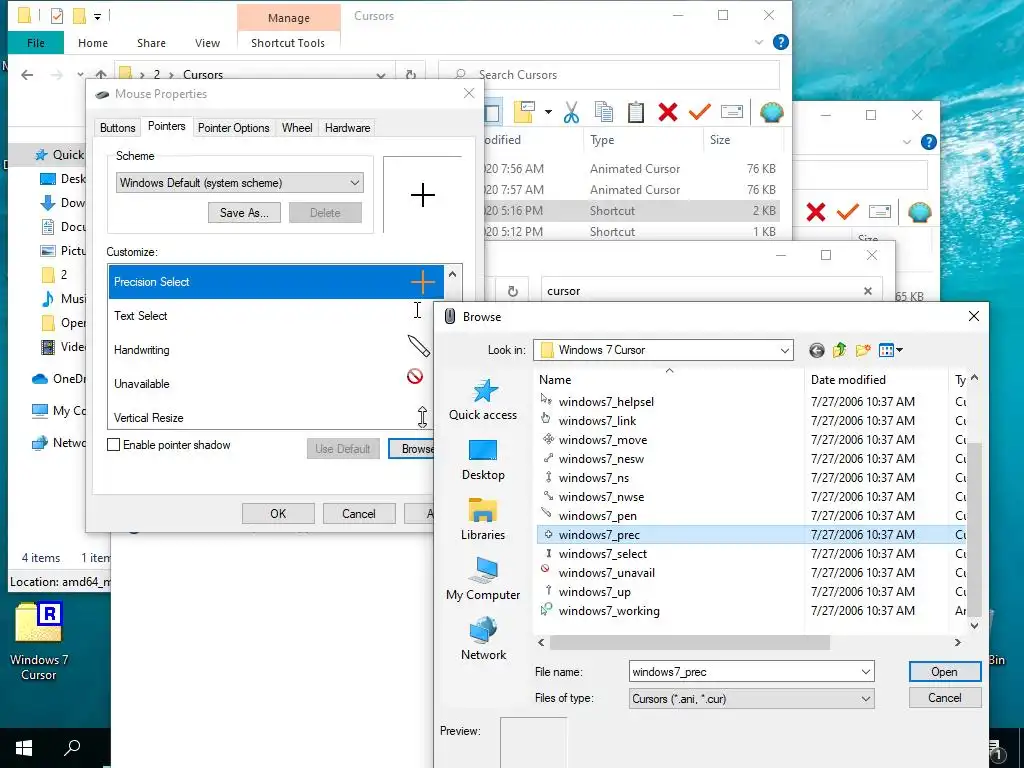Open Share ribbon tab
The height and width of the screenshot is (768, 1024).
coord(151,43)
